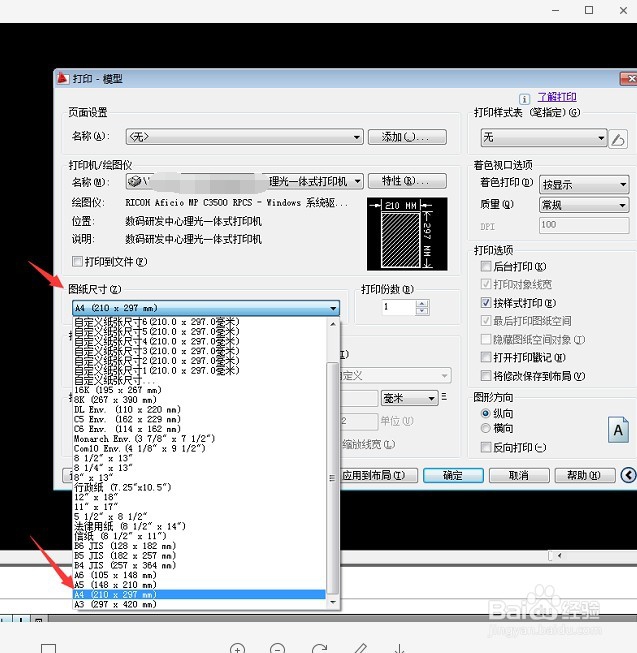Click the paper size list scrollbar thumb
This screenshot has height=653, width=637.
click(x=333, y=477)
